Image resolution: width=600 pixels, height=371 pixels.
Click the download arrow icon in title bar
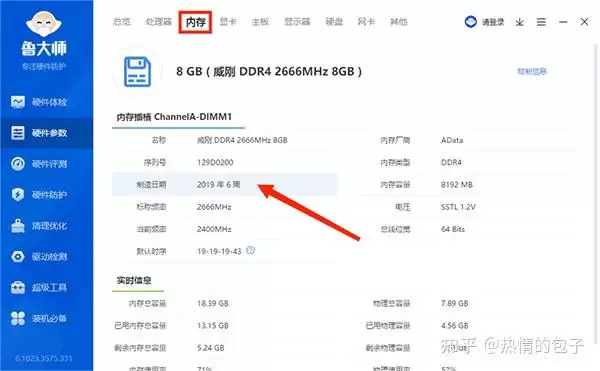(x=519, y=22)
